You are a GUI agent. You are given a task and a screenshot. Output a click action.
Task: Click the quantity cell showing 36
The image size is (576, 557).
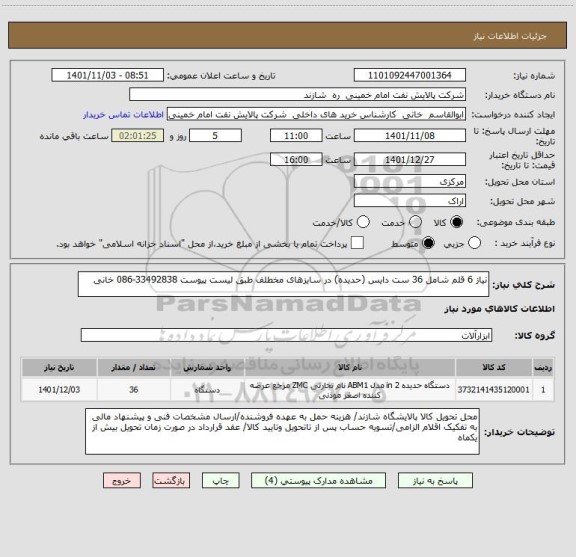click(133, 389)
